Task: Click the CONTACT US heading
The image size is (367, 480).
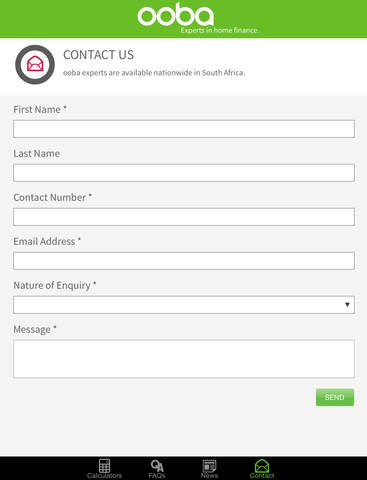Action: 98,55
